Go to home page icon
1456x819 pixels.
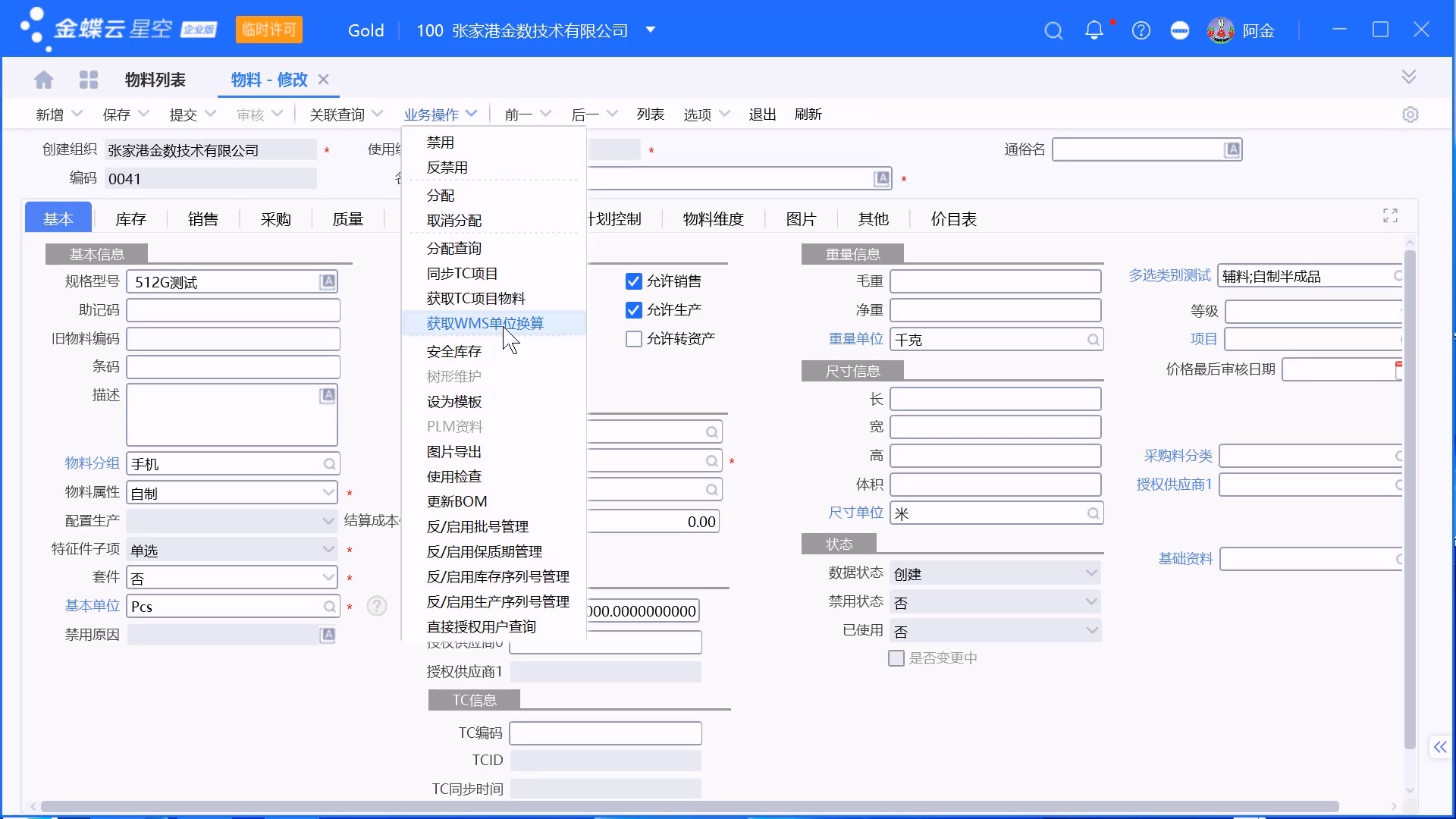click(44, 80)
